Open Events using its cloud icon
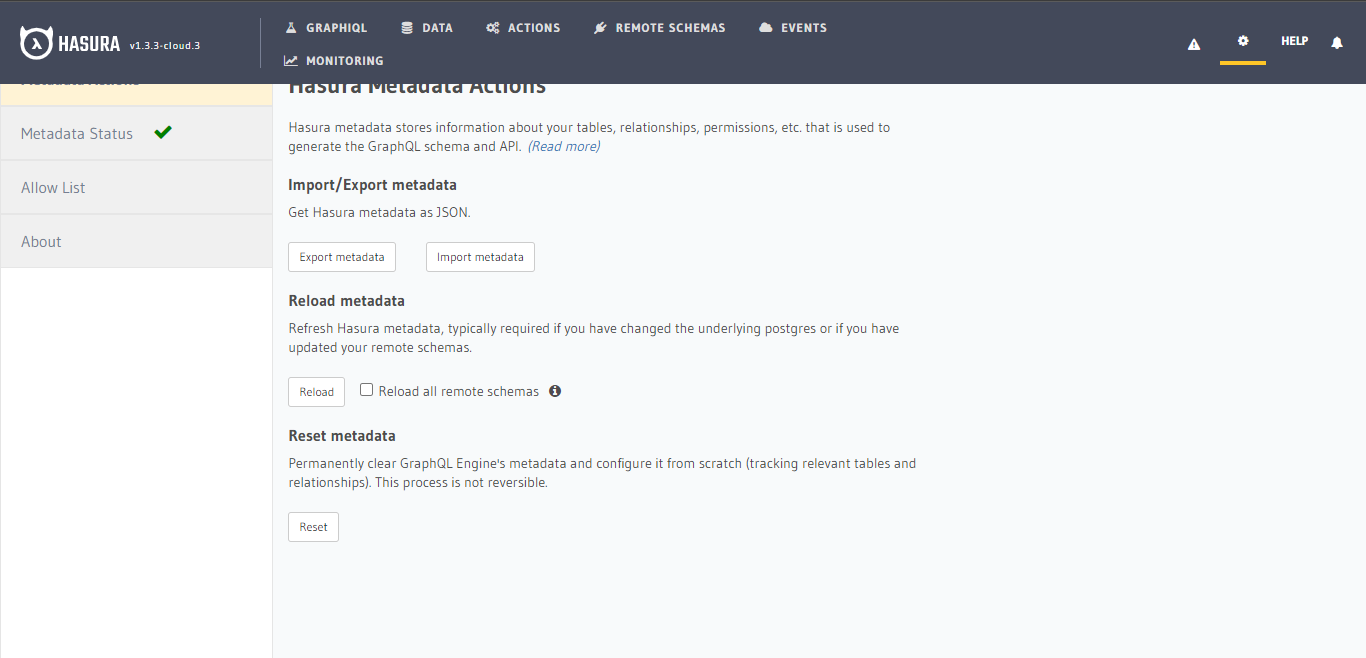Image resolution: width=1366 pixels, height=658 pixels. [763, 27]
